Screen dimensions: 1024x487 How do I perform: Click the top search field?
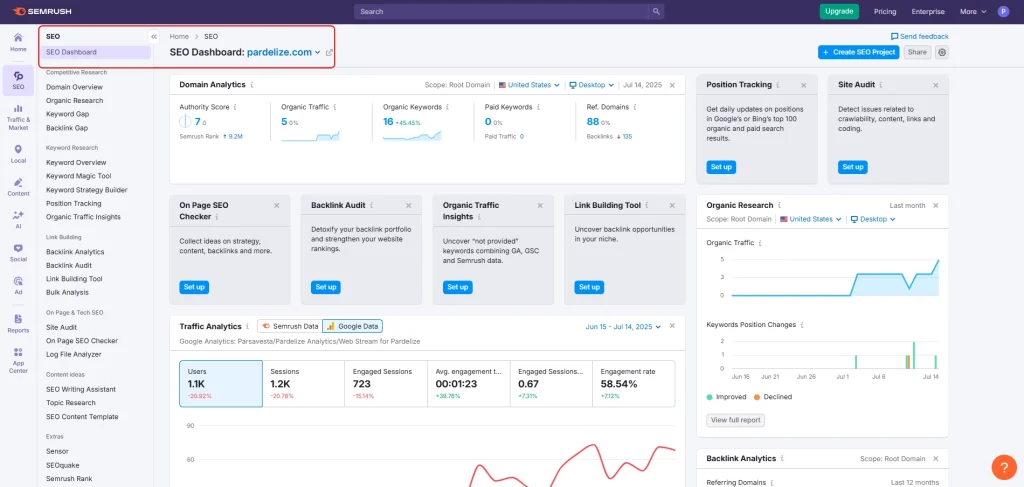(x=502, y=12)
